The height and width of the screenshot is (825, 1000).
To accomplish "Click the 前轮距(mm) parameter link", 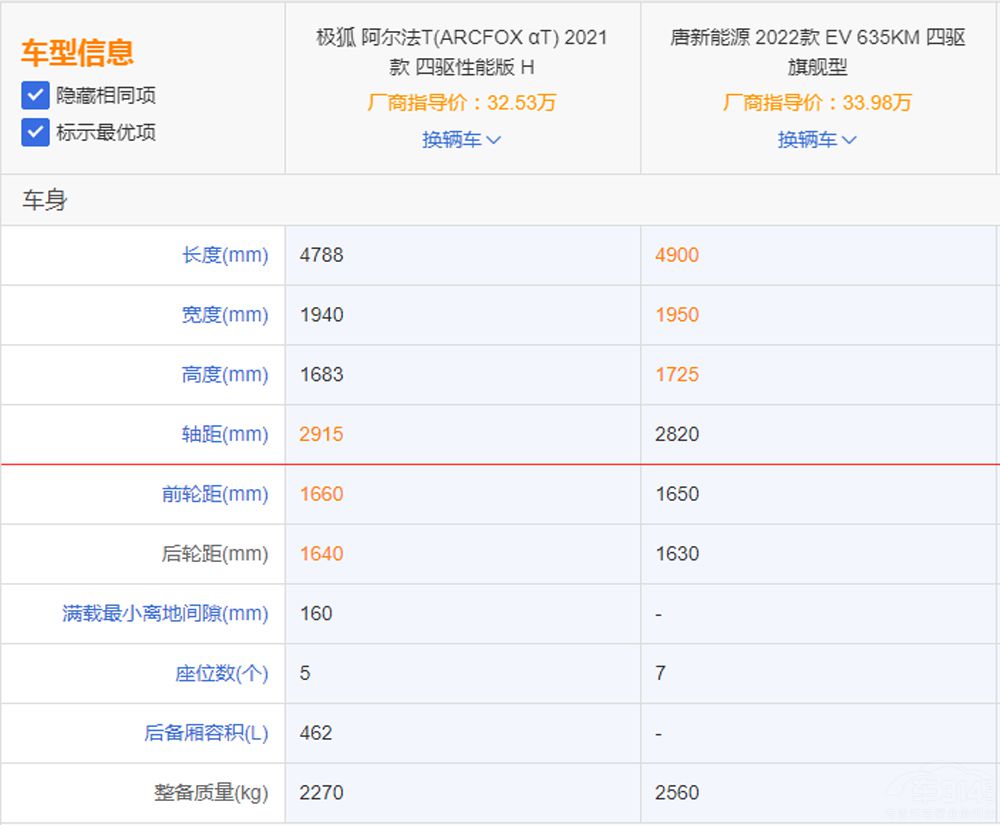I will point(215,494).
